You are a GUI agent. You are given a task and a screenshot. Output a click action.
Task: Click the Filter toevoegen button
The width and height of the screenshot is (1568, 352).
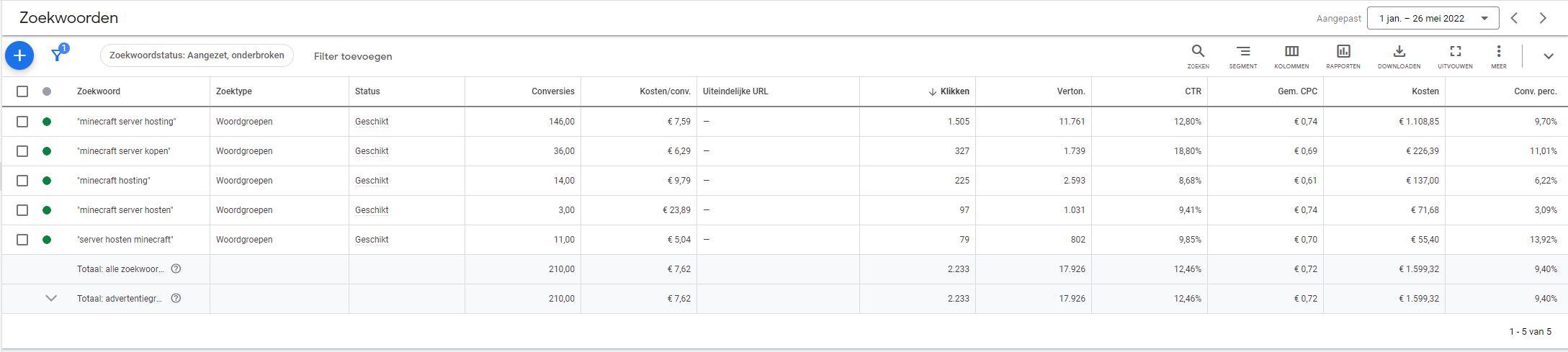(x=353, y=56)
